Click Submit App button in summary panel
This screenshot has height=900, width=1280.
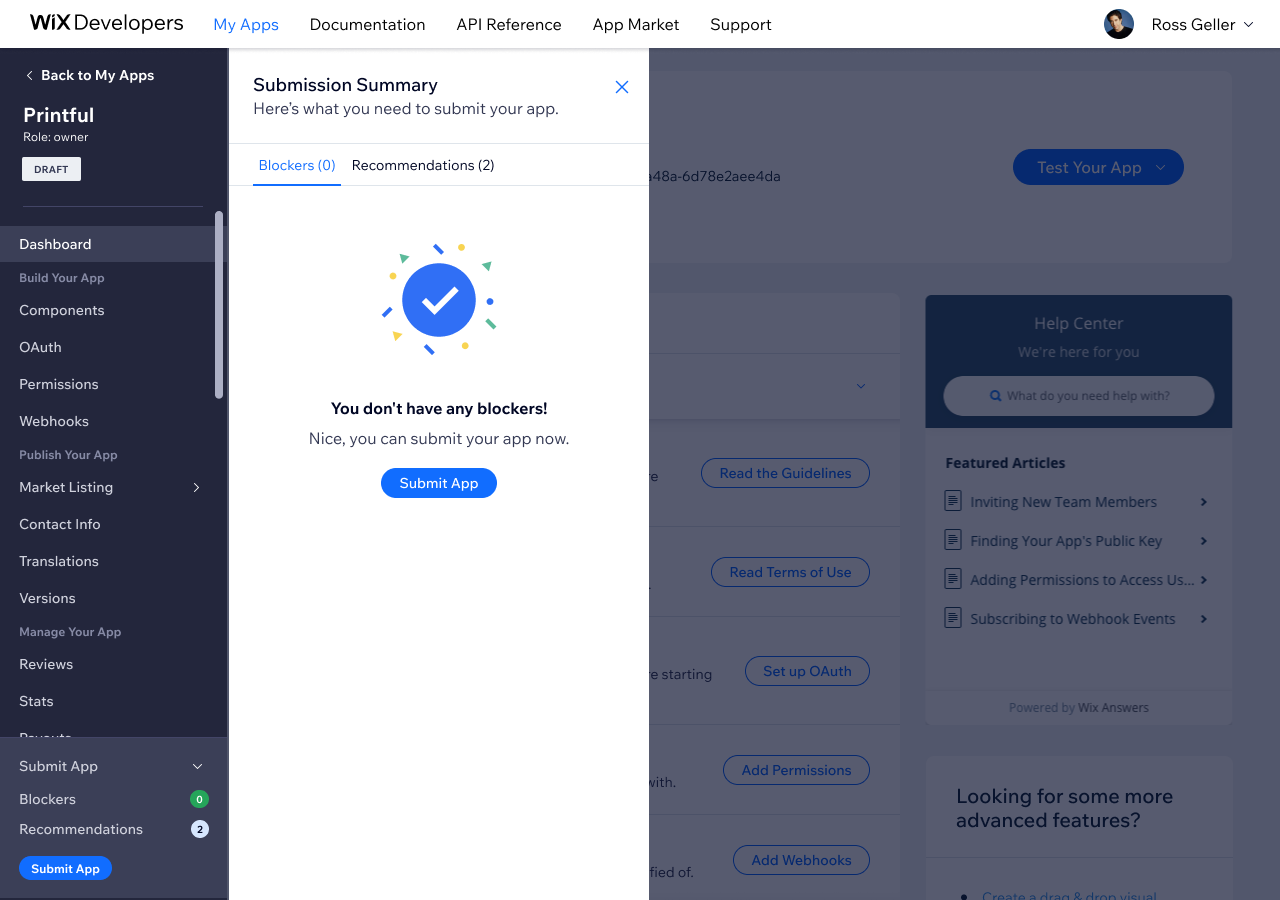click(439, 483)
